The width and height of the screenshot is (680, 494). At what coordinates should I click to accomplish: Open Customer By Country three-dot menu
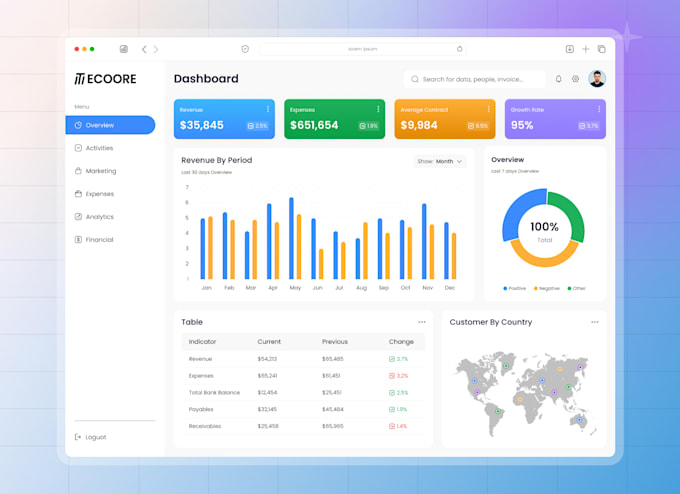click(595, 322)
